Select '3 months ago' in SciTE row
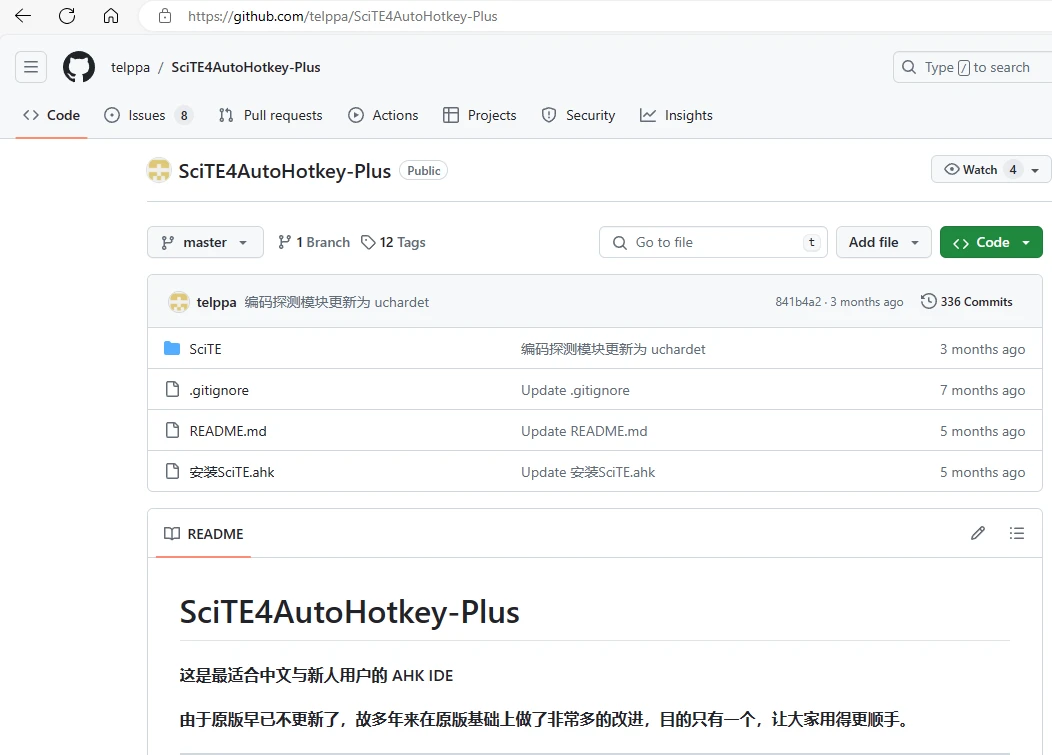This screenshot has height=755, width=1052. [982, 349]
